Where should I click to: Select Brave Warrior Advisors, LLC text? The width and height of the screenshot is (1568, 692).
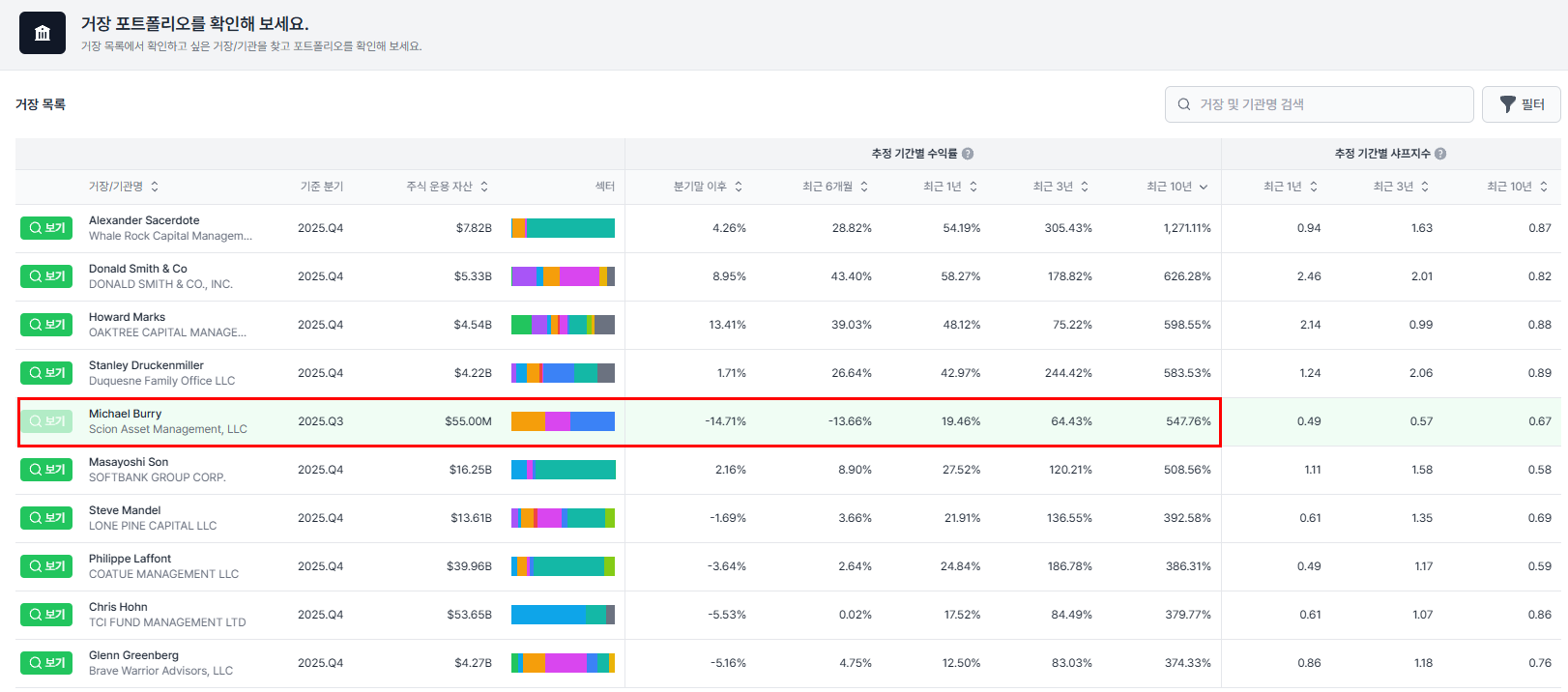click(x=160, y=671)
